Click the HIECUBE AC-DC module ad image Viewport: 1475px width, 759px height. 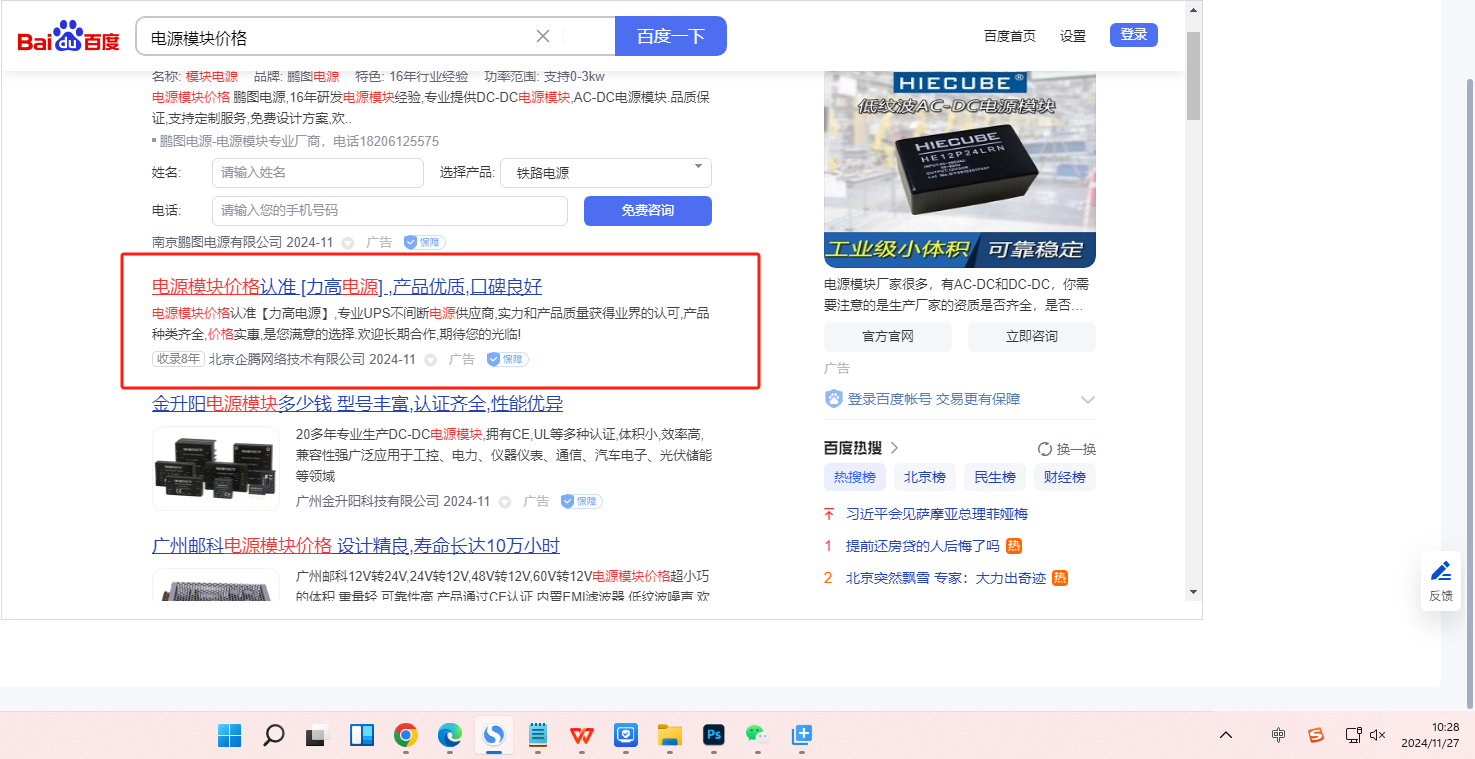(960, 168)
